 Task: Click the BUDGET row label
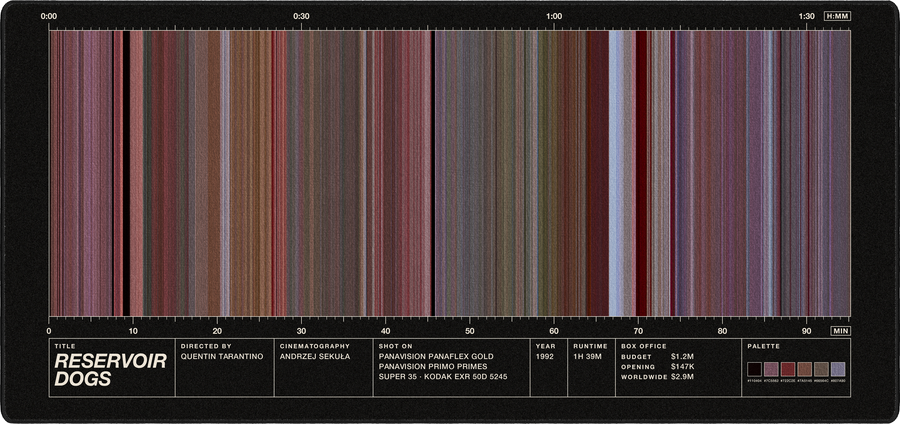636,357
